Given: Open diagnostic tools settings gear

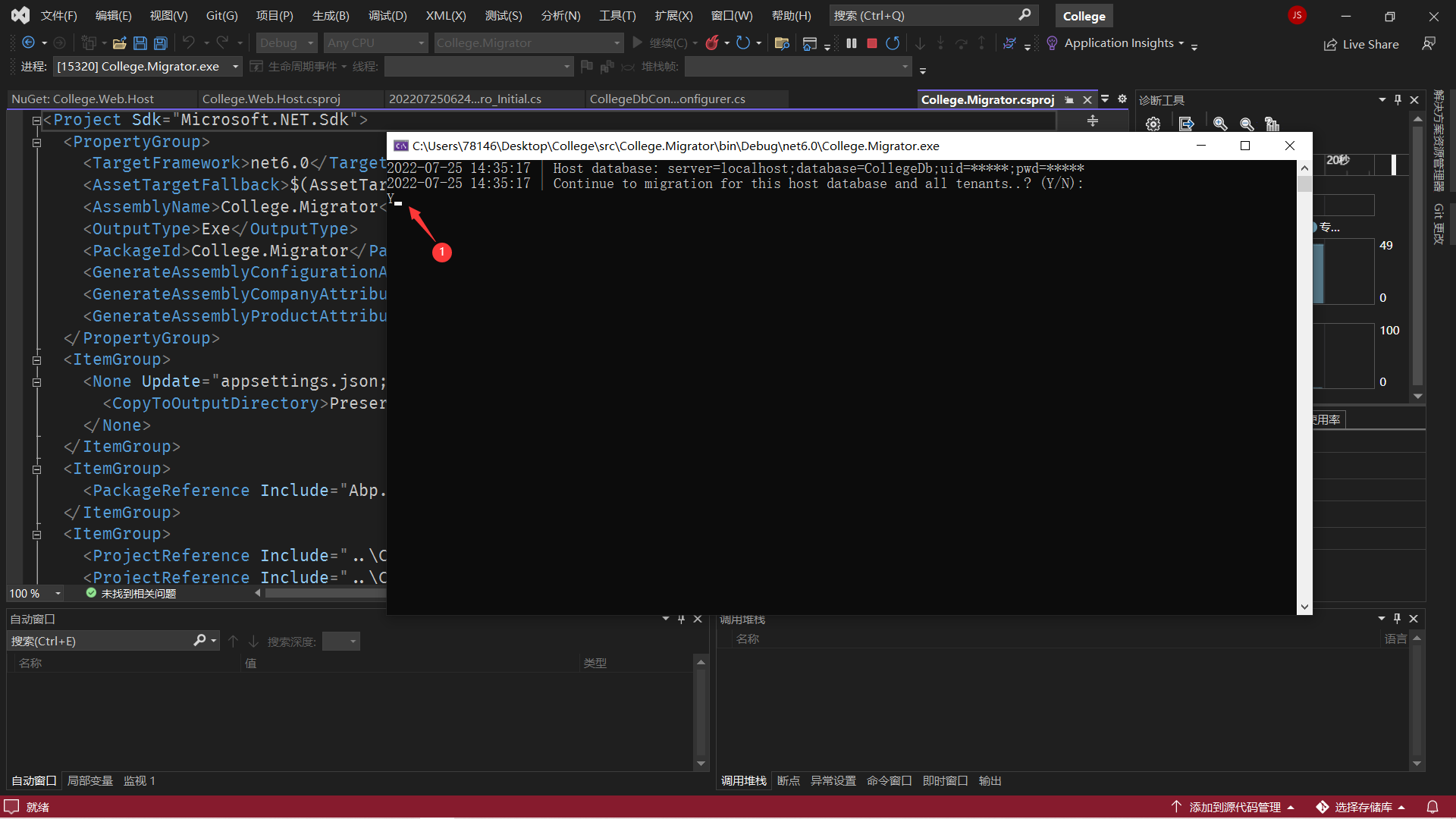Looking at the screenshot, I should [1153, 124].
